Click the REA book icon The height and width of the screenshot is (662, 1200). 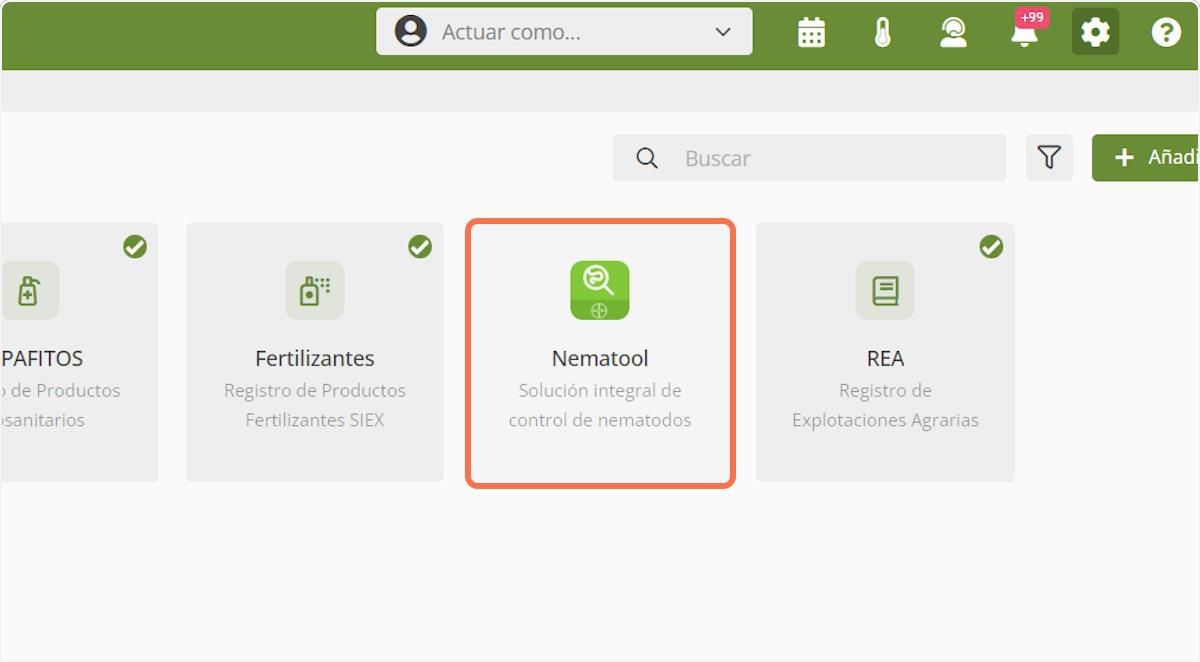tap(885, 290)
